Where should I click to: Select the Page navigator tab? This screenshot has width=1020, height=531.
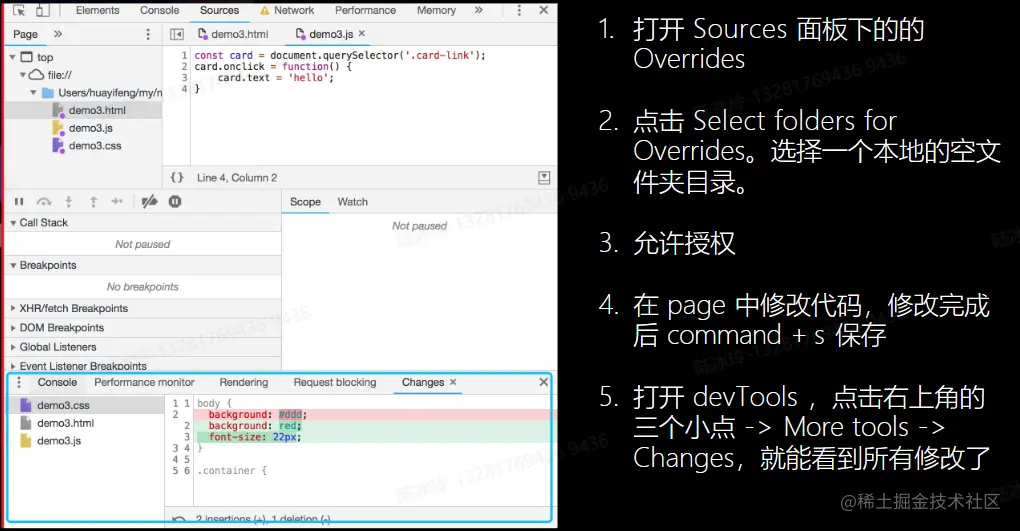click(x=25, y=34)
